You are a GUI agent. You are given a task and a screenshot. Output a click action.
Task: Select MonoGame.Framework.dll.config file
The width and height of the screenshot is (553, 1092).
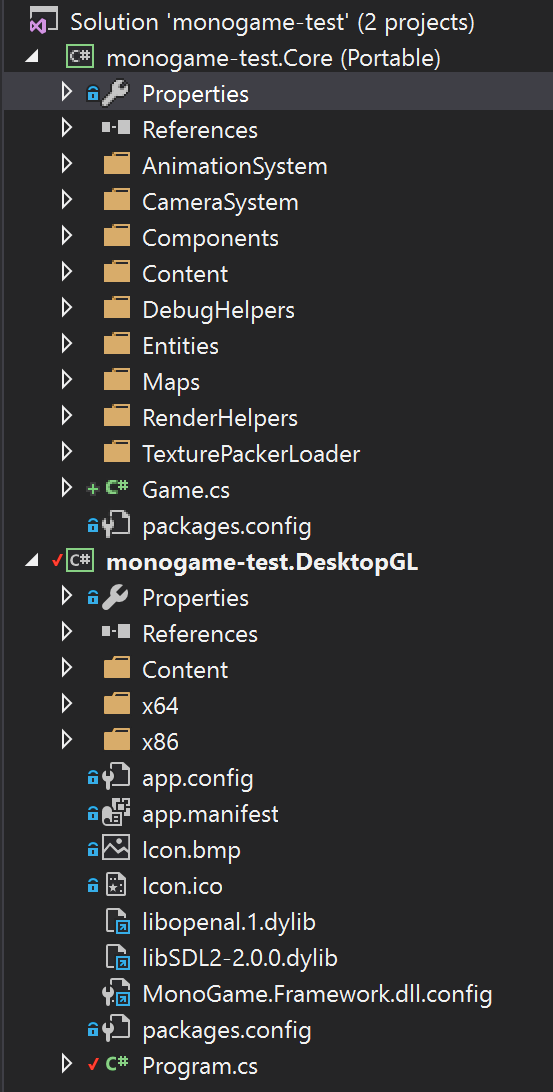(317, 994)
